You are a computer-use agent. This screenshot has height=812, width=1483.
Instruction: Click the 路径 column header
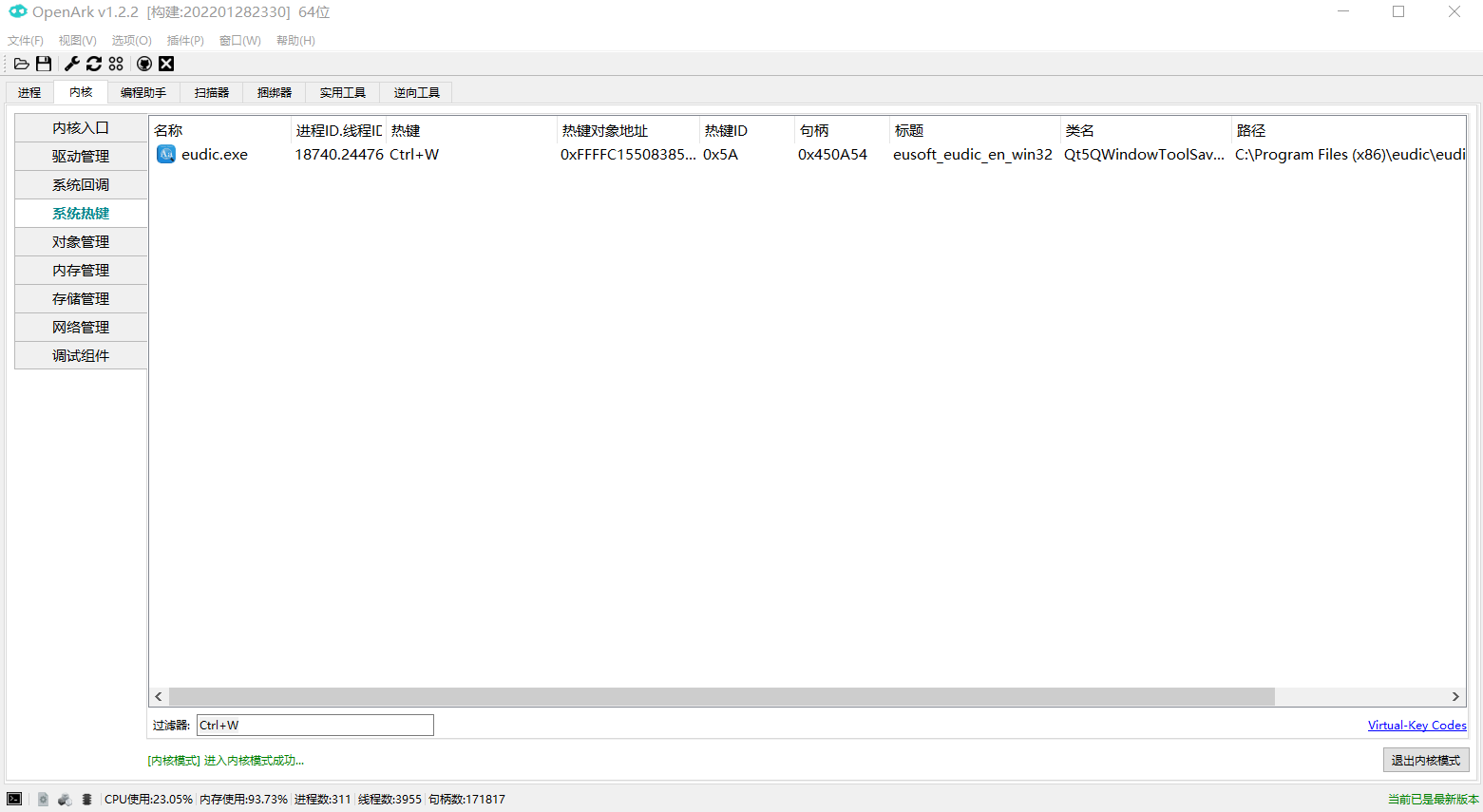coord(1349,130)
